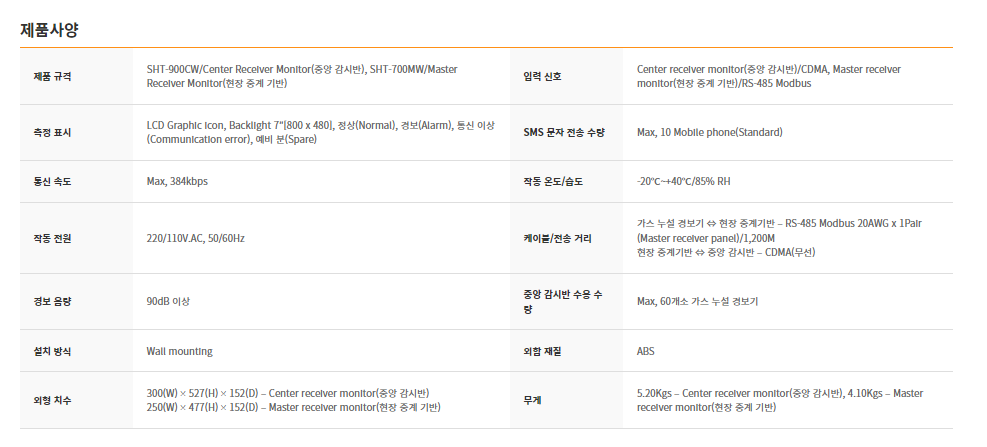Select the 작동 온도/습도 label
Image resolution: width=987 pixels, height=447 pixels.
pos(553,181)
